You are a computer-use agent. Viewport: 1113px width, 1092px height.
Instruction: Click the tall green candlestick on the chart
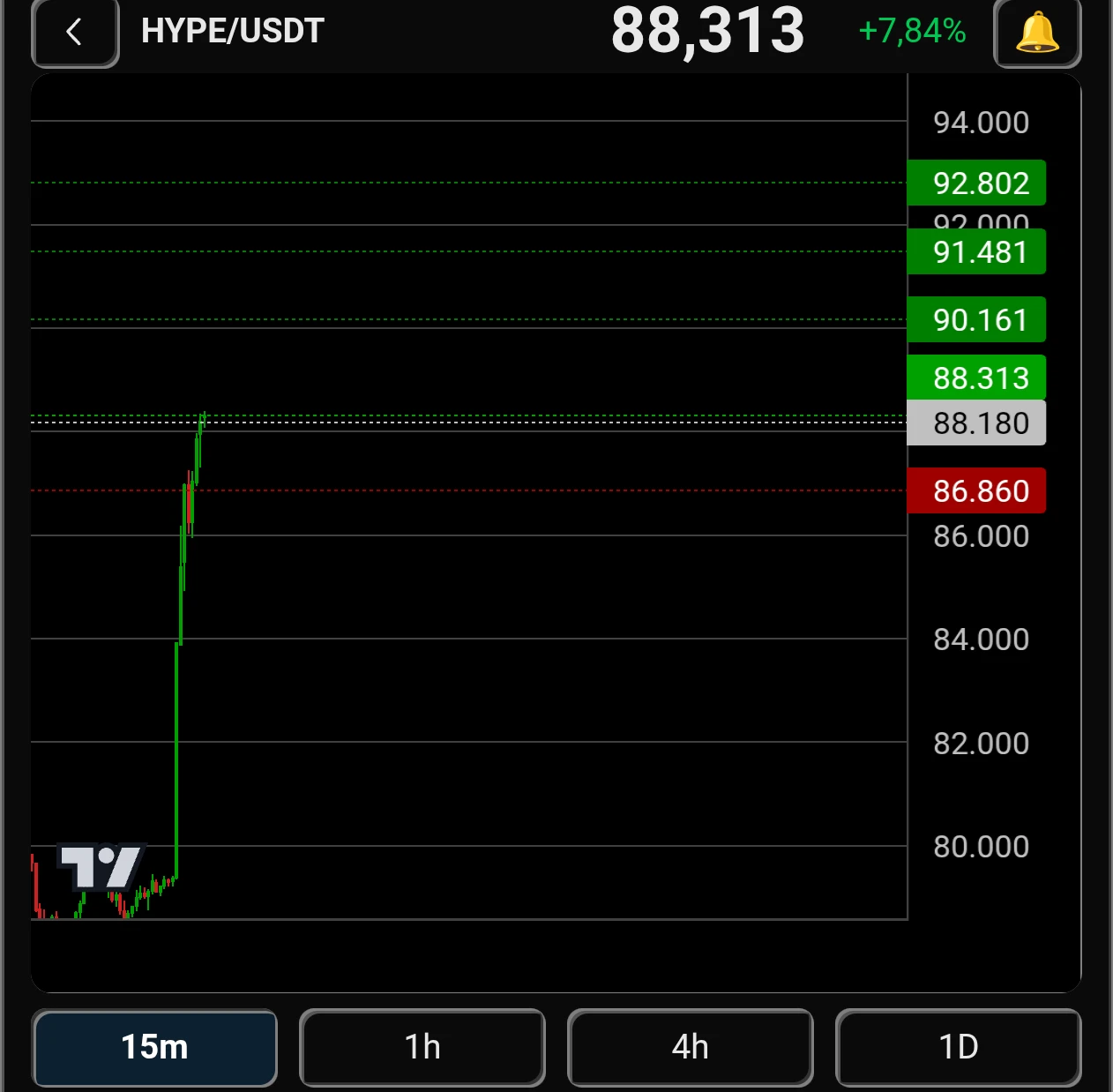click(x=177, y=760)
